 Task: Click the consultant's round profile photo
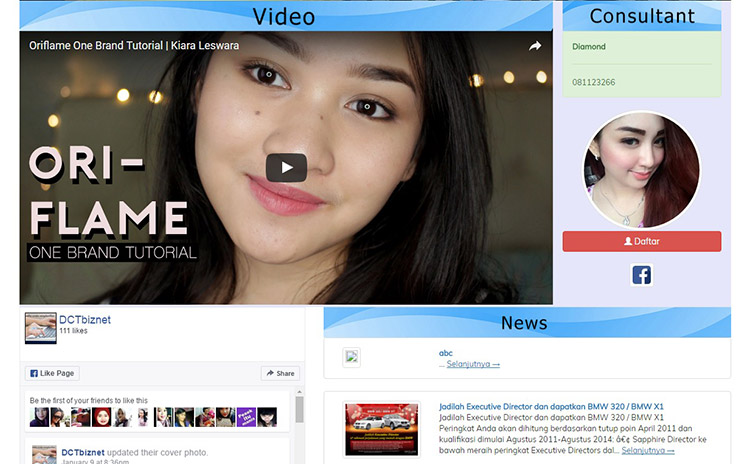(x=641, y=170)
